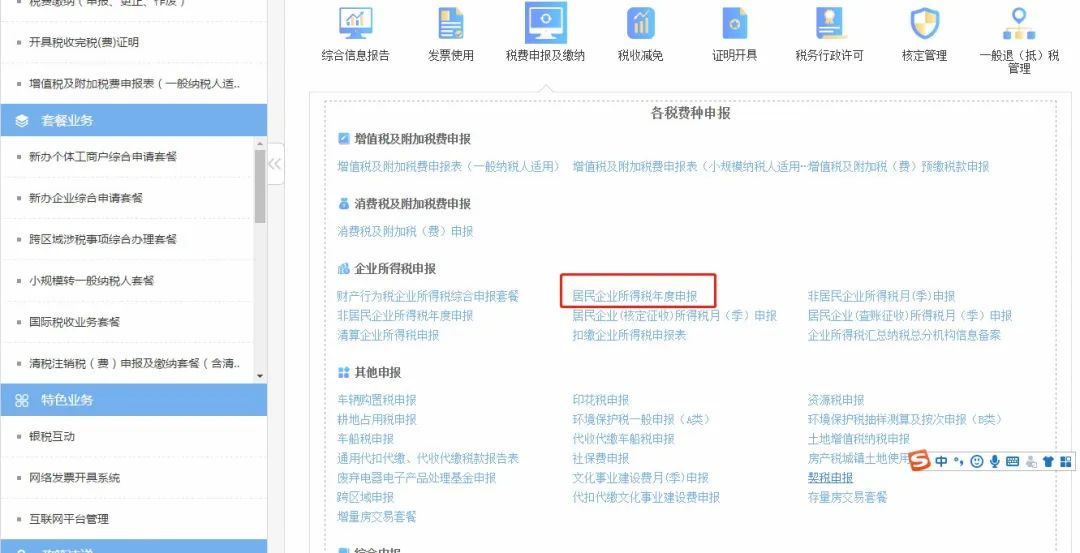This screenshot has width=1080, height=553.
Task: Open 增值税及附加税（费）预缴税款申报 link
Action: (x=899, y=167)
